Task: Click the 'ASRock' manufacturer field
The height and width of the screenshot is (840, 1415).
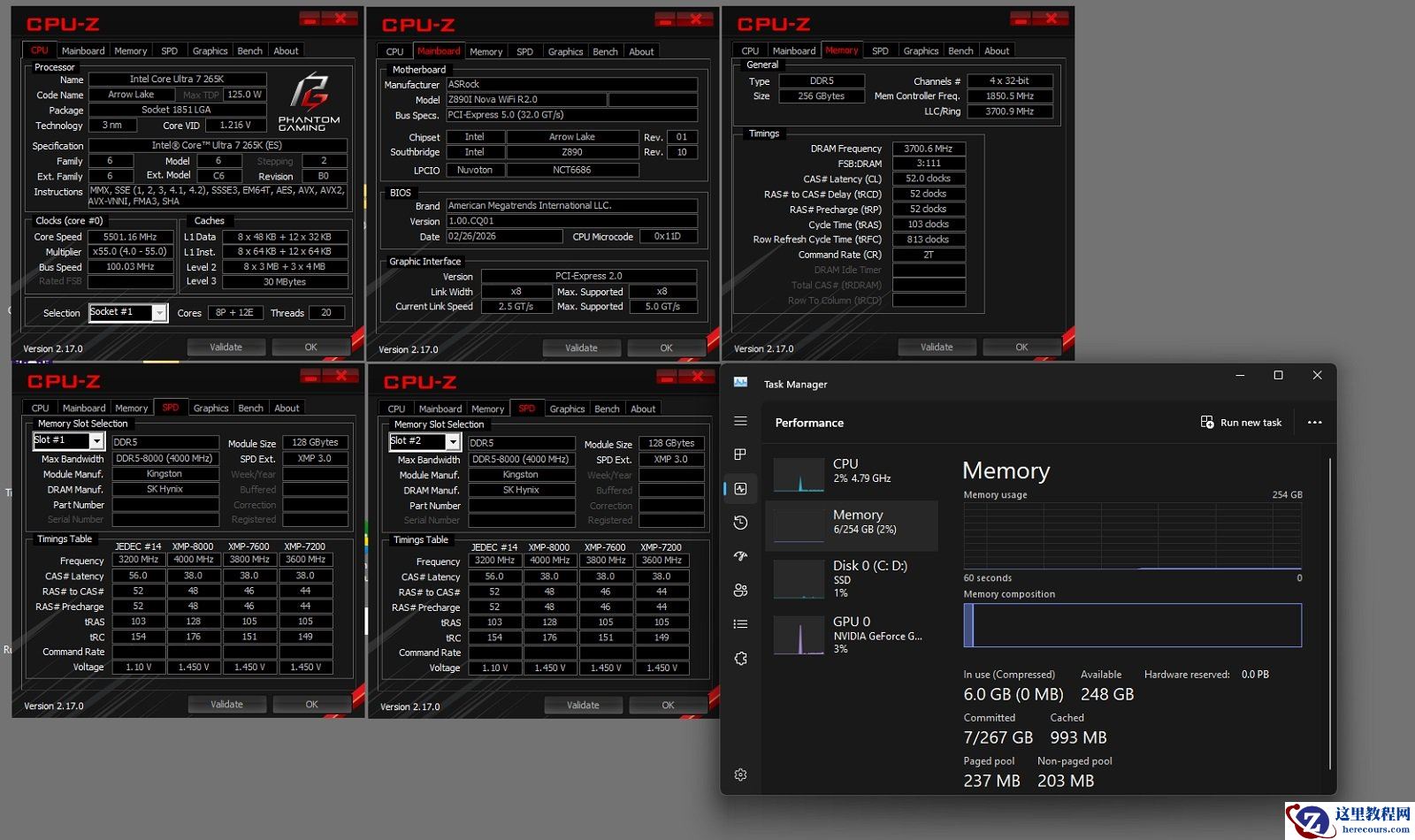Action: [571, 85]
